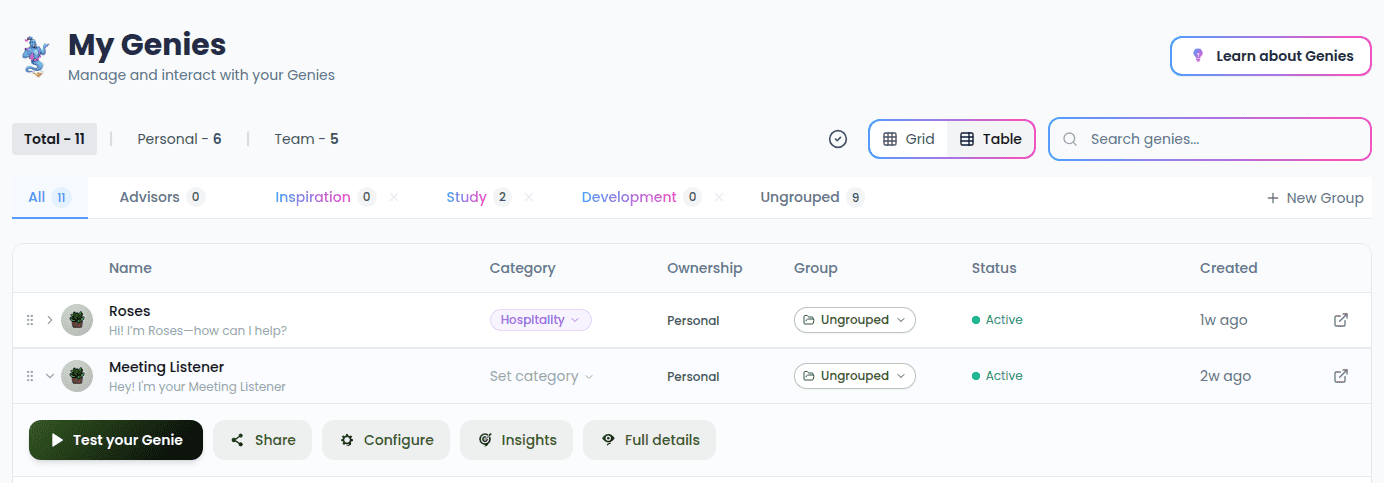This screenshot has width=1384, height=483.
Task: Click Personal ownership in Roses row
Action: pos(693,321)
